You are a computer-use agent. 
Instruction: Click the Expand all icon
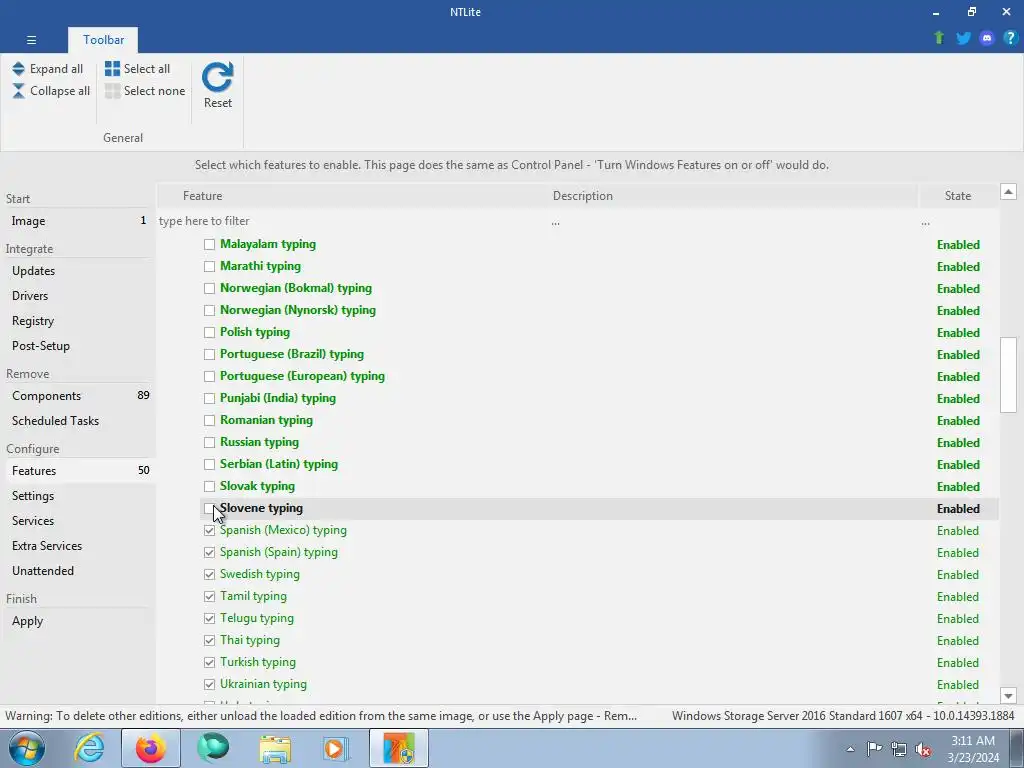[x=18, y=69]
